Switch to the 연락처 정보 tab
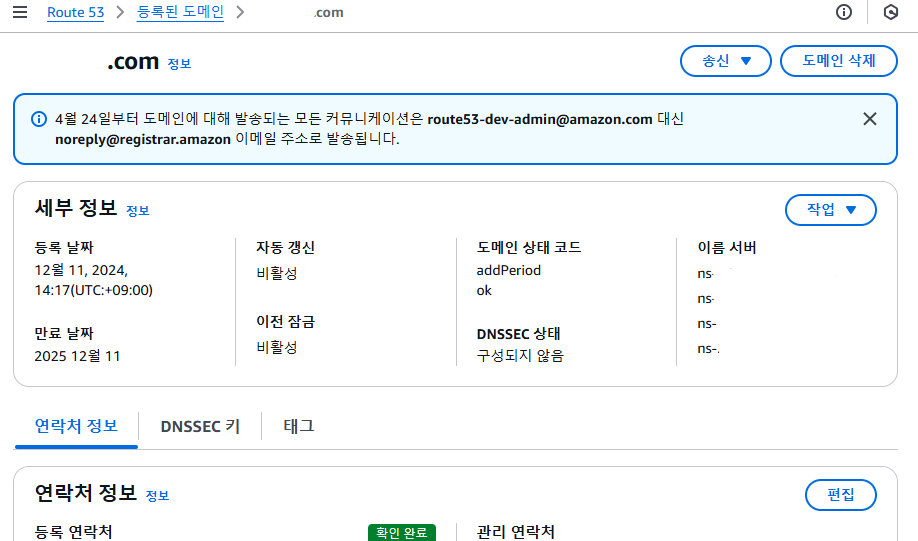The height and width of the screenshot is (541, 918). pyautogui.click(x=76, y=426)
